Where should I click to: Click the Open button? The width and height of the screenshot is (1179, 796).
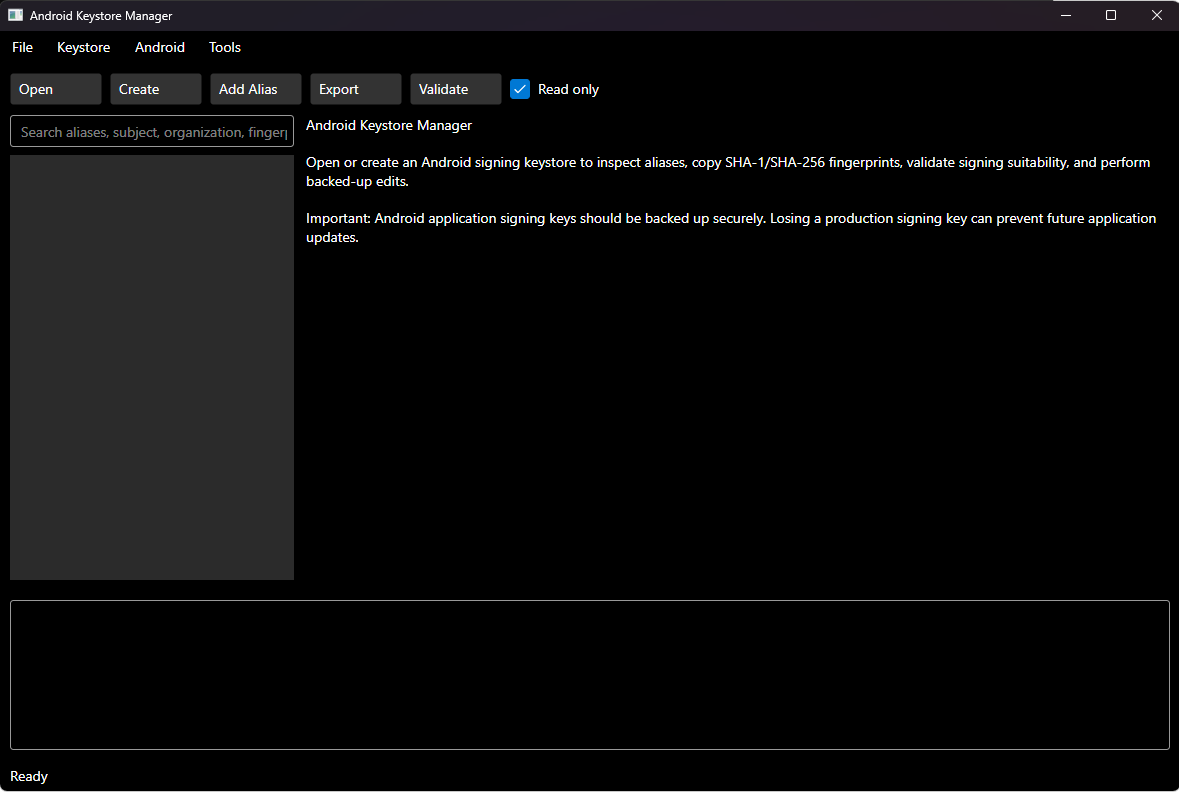click(56, 89)
